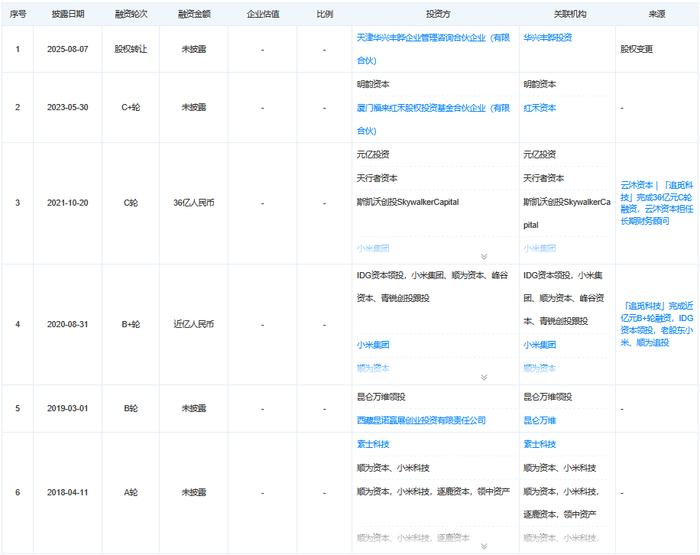Image resolution: width=700 pixels, height=555 pixels.
Task: Select the date 2021-10-20
Action: point(68,203)
